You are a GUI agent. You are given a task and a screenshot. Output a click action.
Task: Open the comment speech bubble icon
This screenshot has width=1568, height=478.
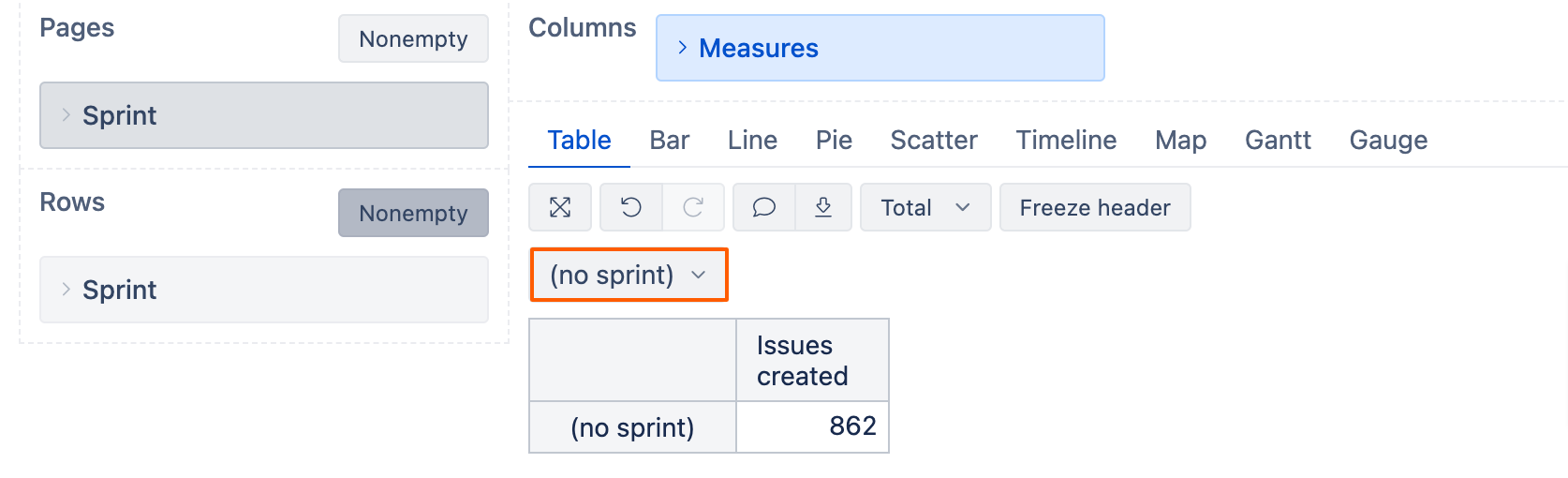click(764, 207)
